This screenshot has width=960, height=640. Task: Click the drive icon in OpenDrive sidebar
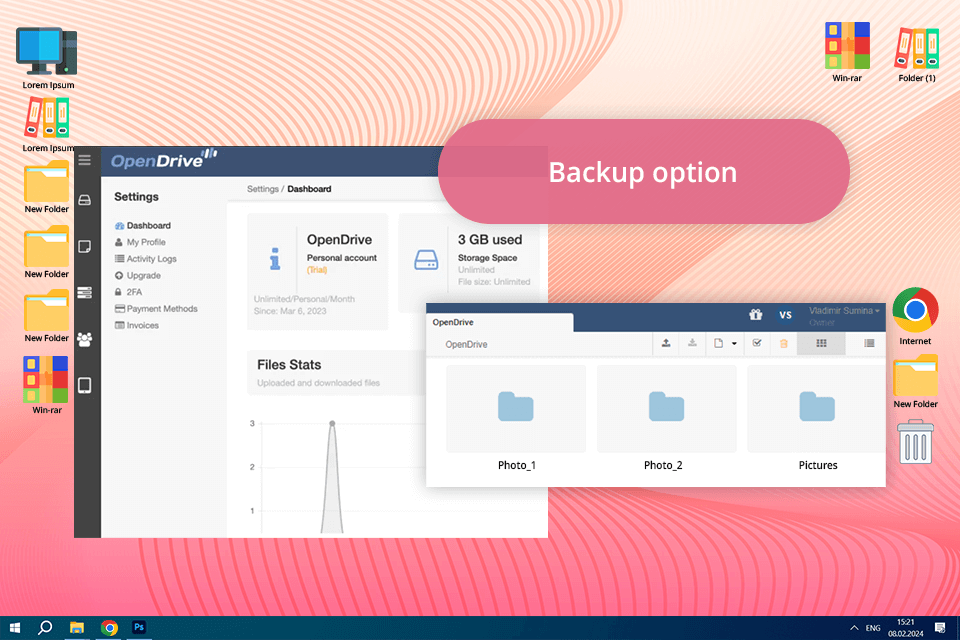(x=84, y=200)
